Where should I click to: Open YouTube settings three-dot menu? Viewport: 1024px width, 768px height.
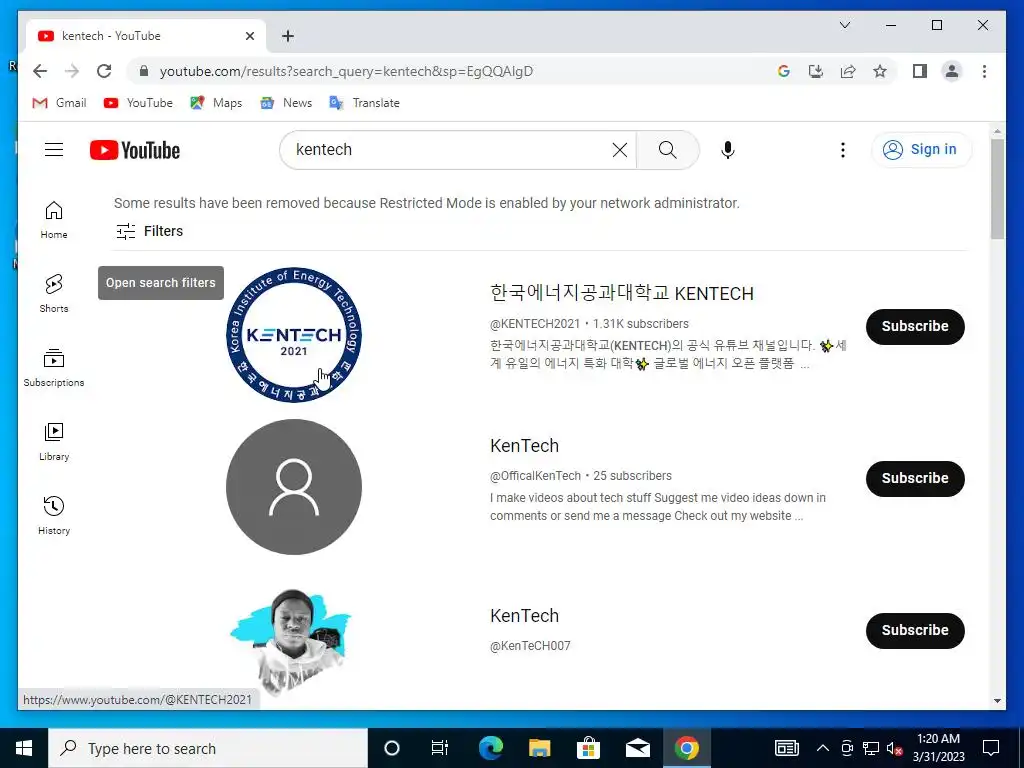tap(842, 150)
